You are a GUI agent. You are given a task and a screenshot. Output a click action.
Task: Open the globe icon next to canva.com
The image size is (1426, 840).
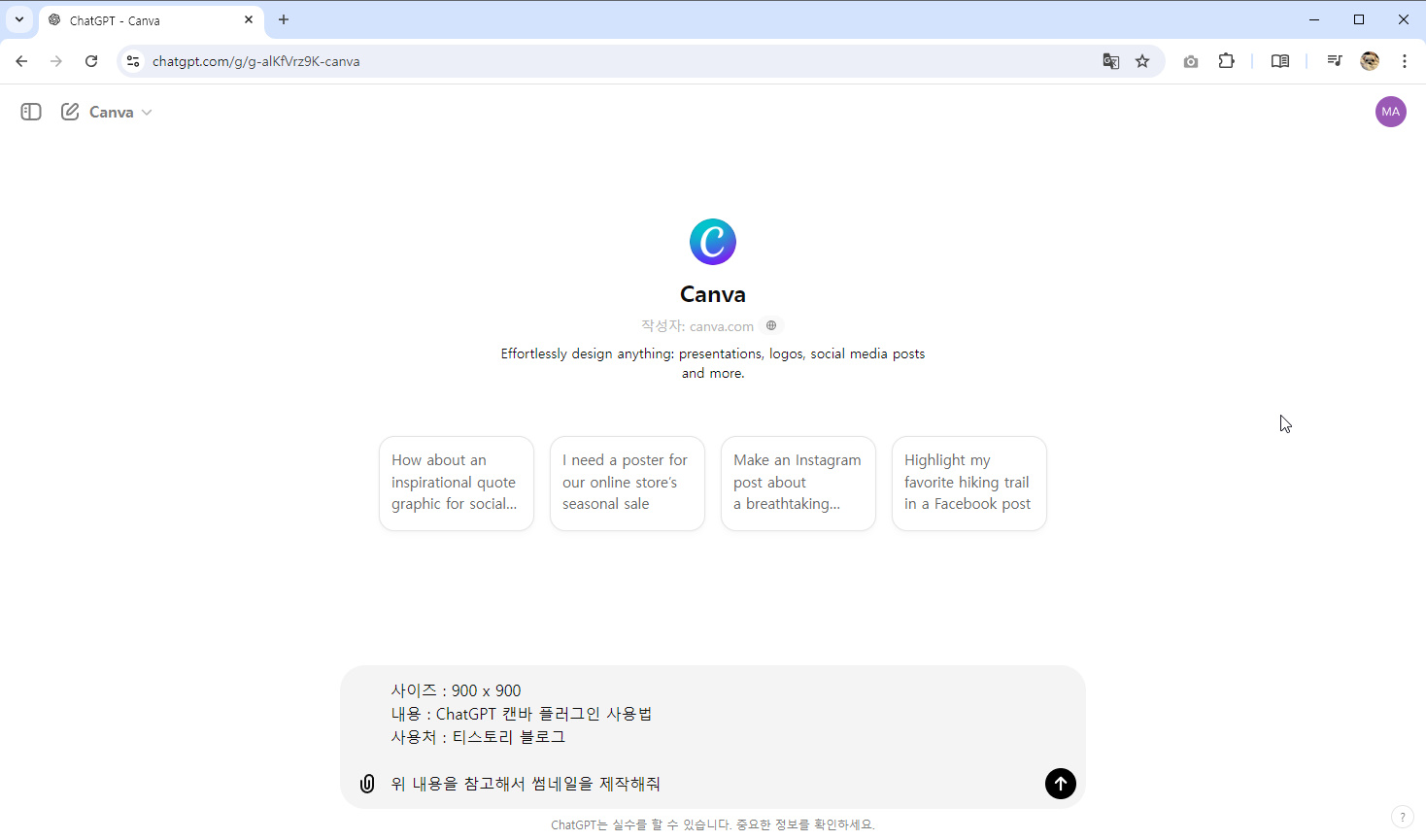[x=771, y=325]
